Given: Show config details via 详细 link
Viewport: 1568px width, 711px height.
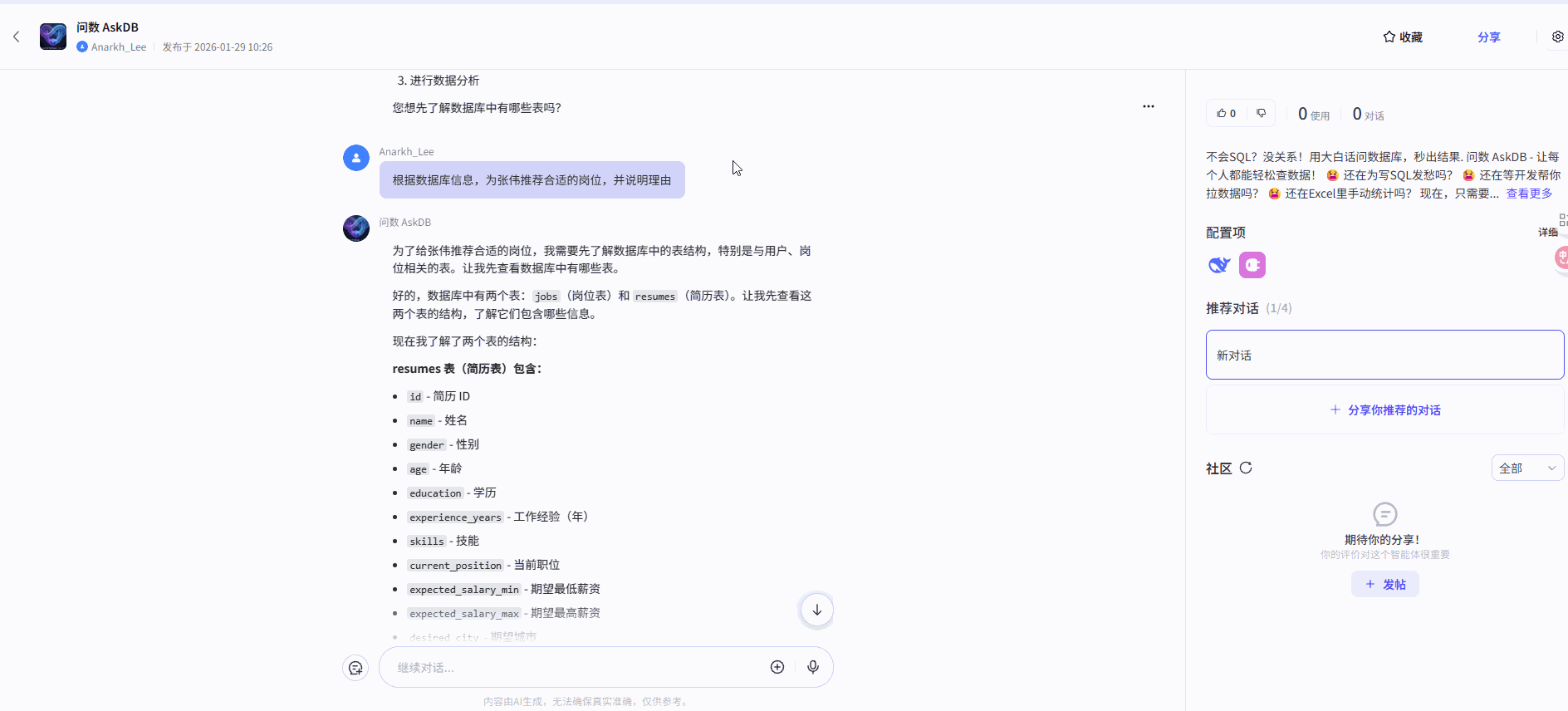Looking at the screenshot, I should pos(1548,233).
